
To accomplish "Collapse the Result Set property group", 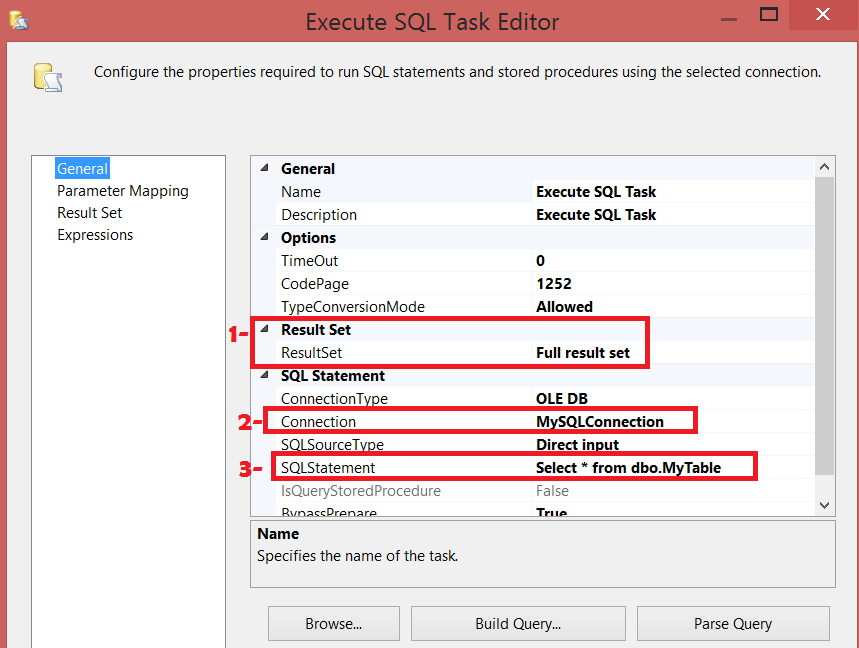I will [264, 329].
